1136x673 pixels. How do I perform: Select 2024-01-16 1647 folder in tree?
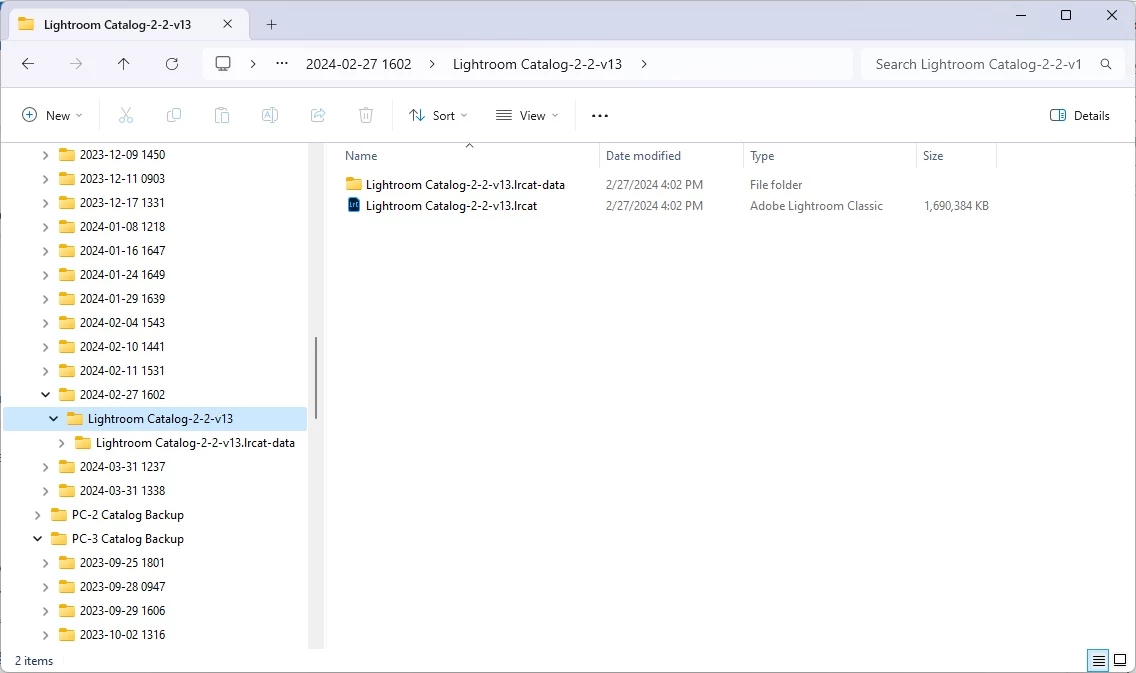[x=122, y=251]
